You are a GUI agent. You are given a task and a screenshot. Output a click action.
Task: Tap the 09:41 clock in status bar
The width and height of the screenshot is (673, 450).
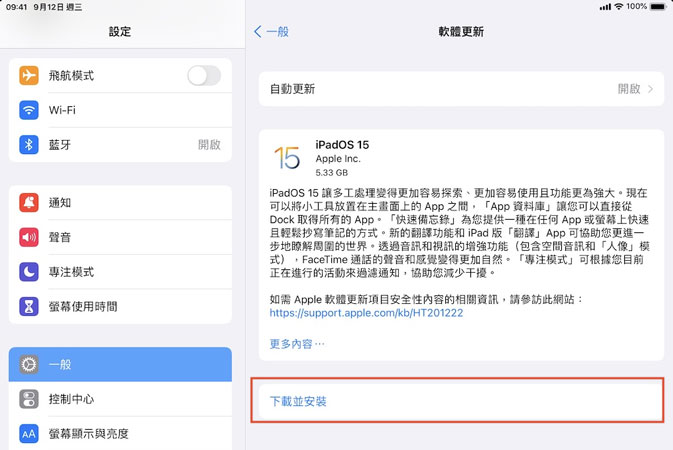(17, 7)
